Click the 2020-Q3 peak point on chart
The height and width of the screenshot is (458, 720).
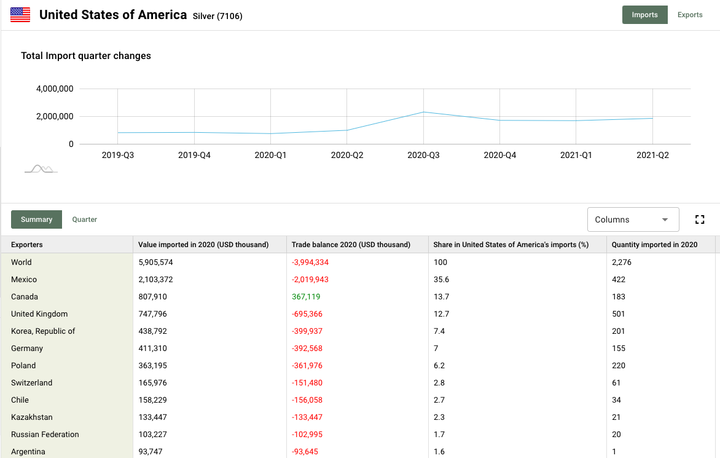(423, 112)
